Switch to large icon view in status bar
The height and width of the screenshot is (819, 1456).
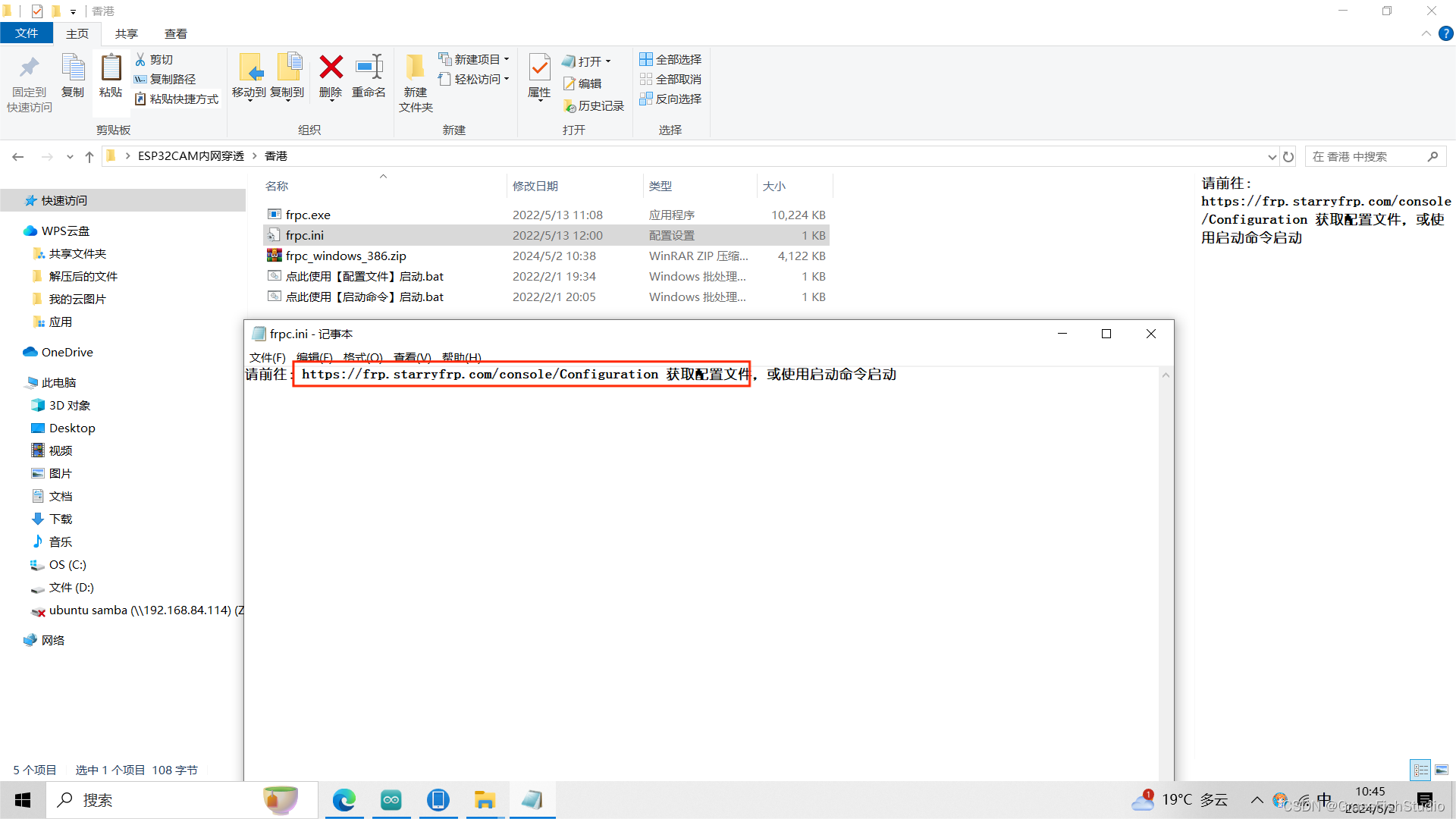tap(1440, 769)
